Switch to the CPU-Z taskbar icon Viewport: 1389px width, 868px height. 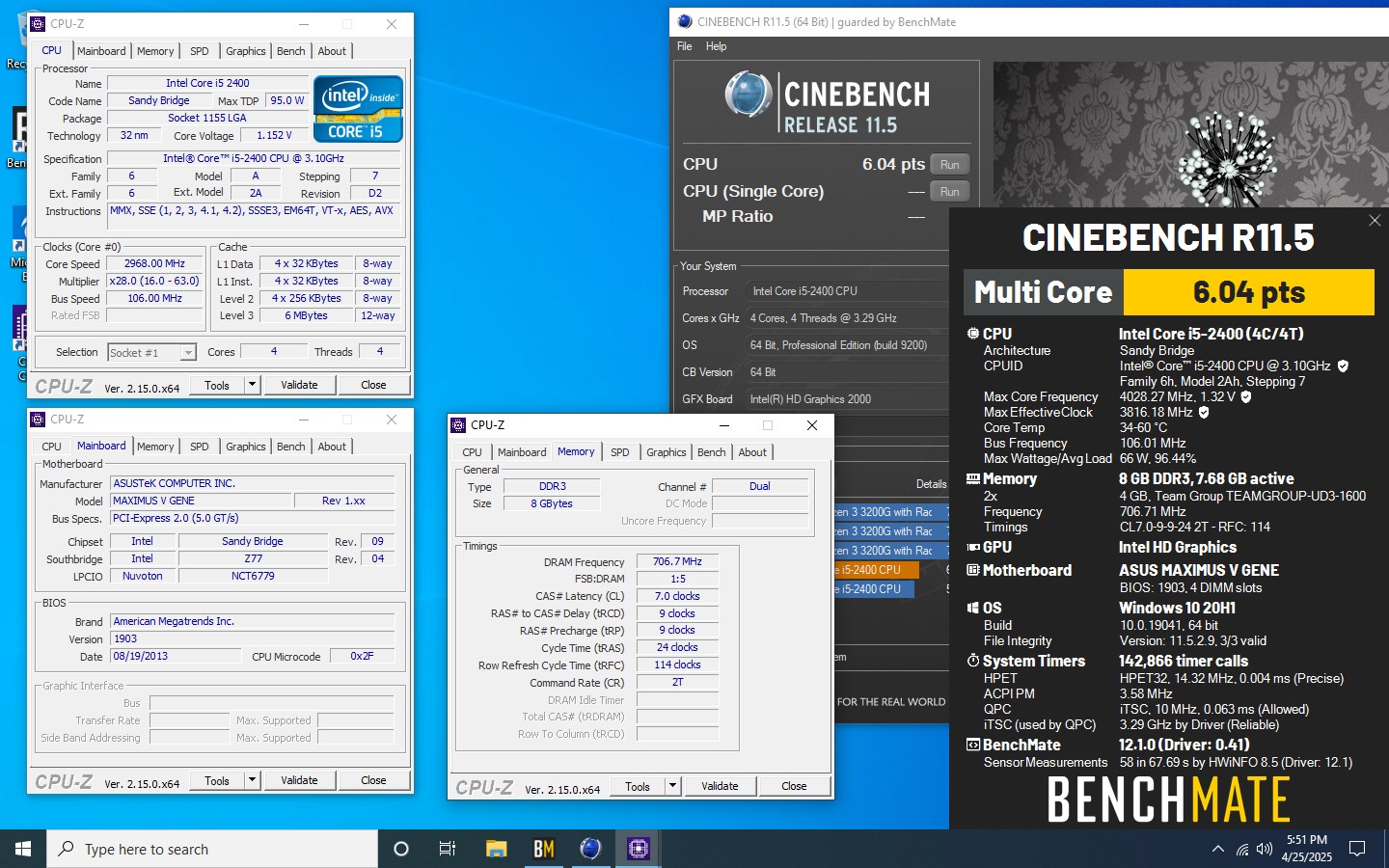point(638,849)
